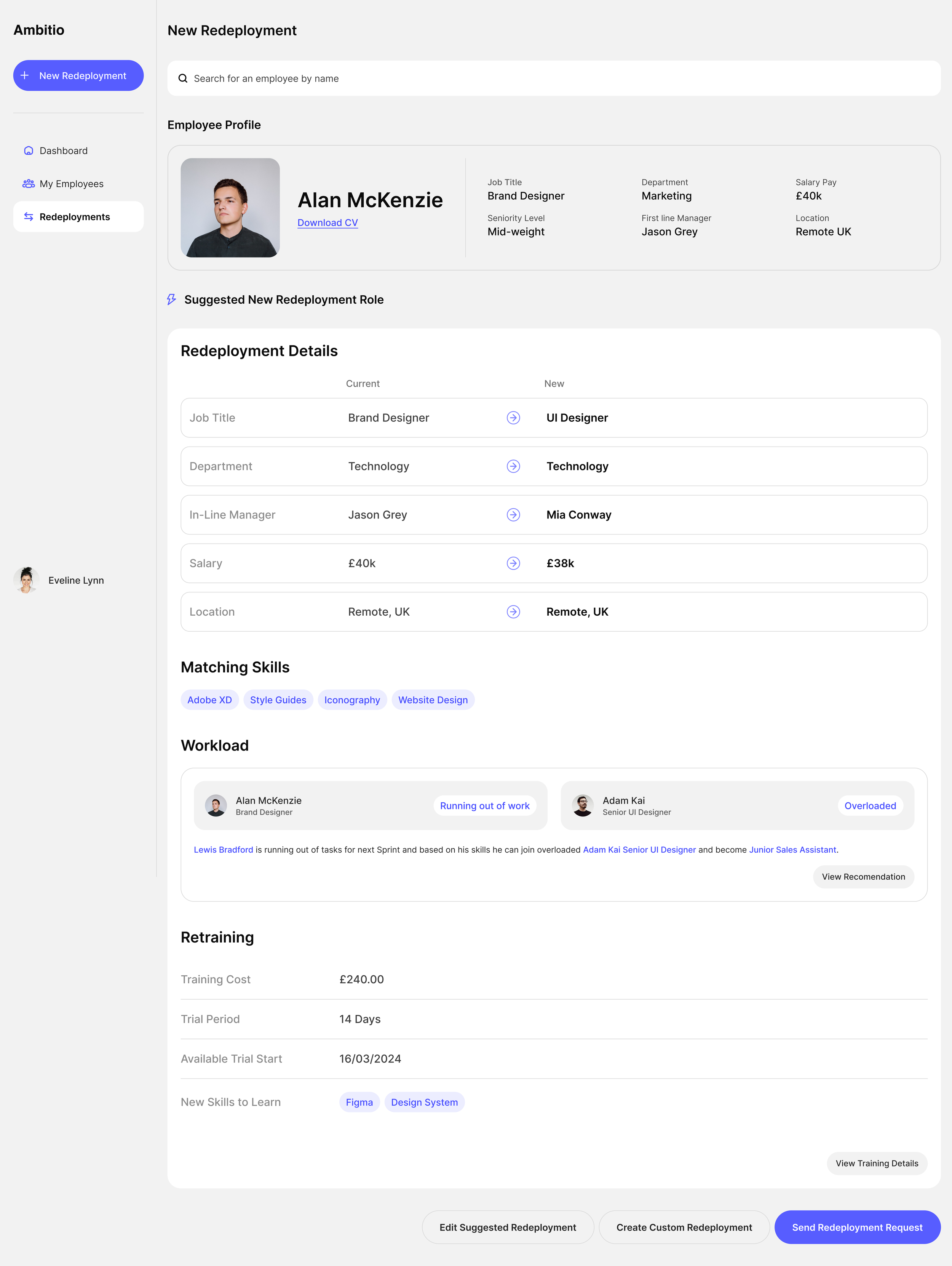Viewport: 952px width, 1266px height.
Task: Click the arrow icon in Salary row
Action: (x=513, y=563)
